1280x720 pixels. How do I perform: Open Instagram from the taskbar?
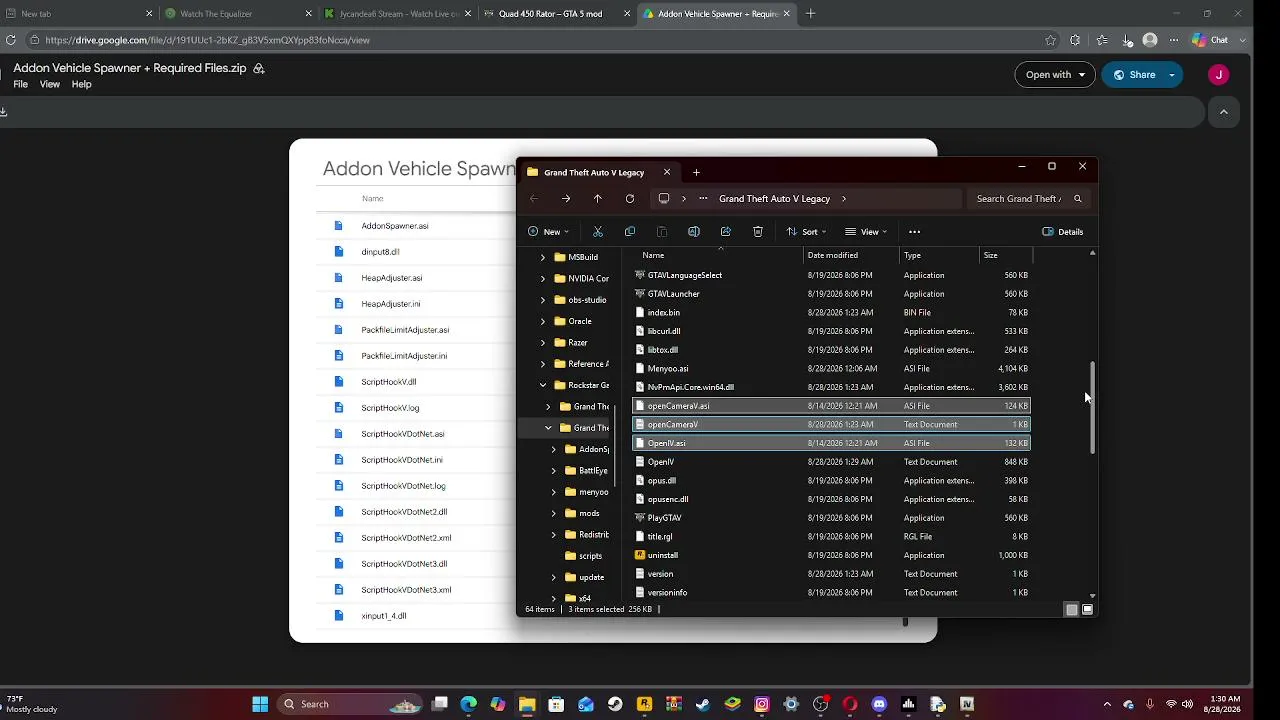click(762, 704)
